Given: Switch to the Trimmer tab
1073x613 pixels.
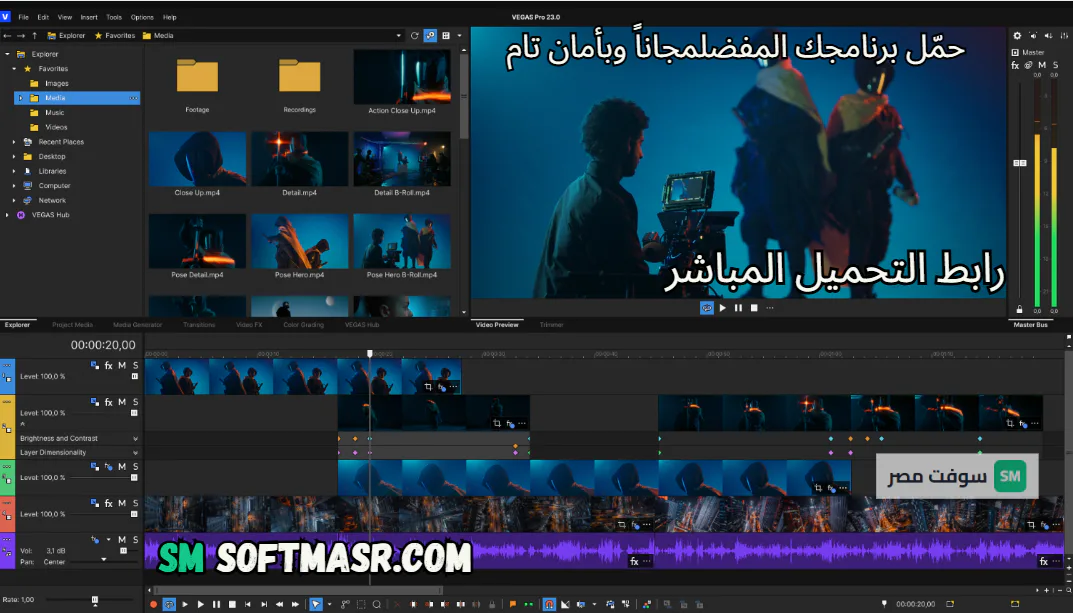Looking at the screenshot, I should coord(552,325).
